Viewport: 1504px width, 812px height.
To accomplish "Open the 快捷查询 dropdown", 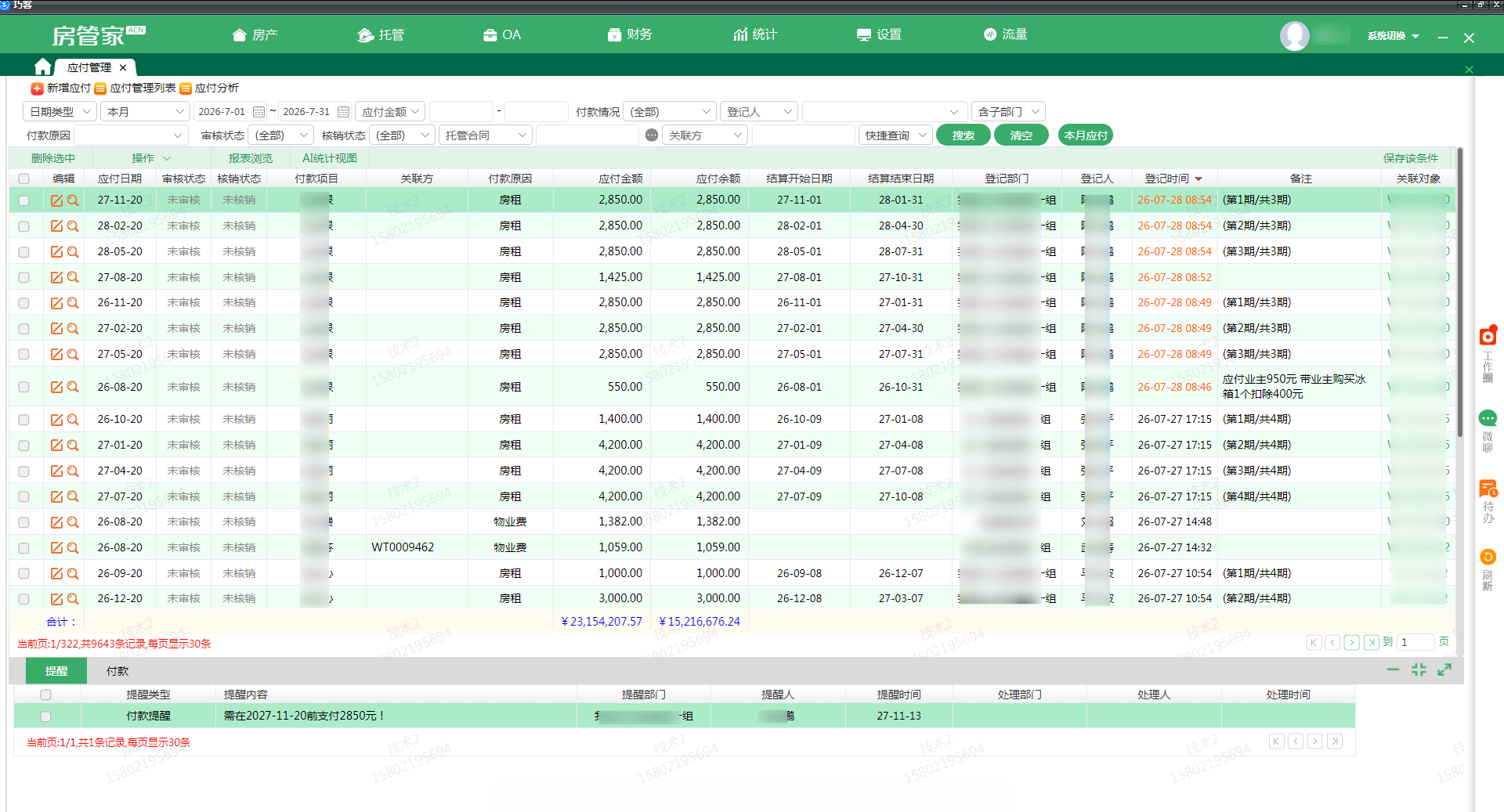I will (896, 135).
